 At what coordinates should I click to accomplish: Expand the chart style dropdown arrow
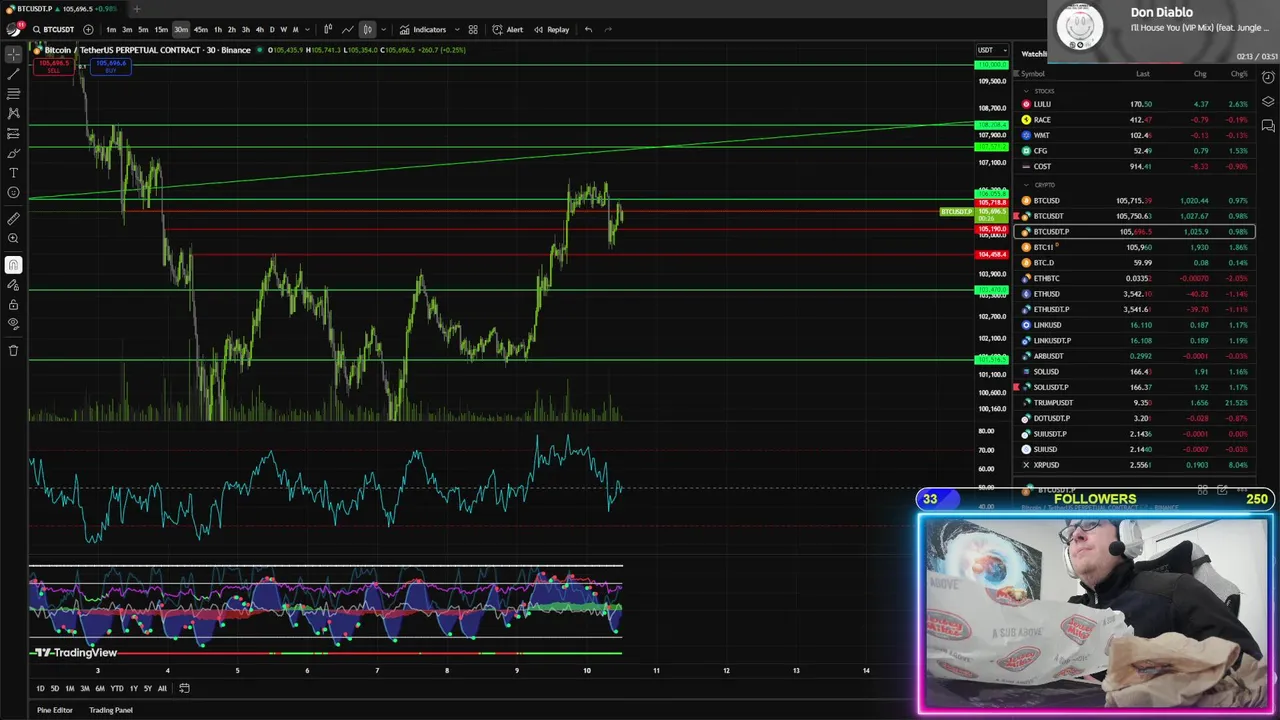382,29
